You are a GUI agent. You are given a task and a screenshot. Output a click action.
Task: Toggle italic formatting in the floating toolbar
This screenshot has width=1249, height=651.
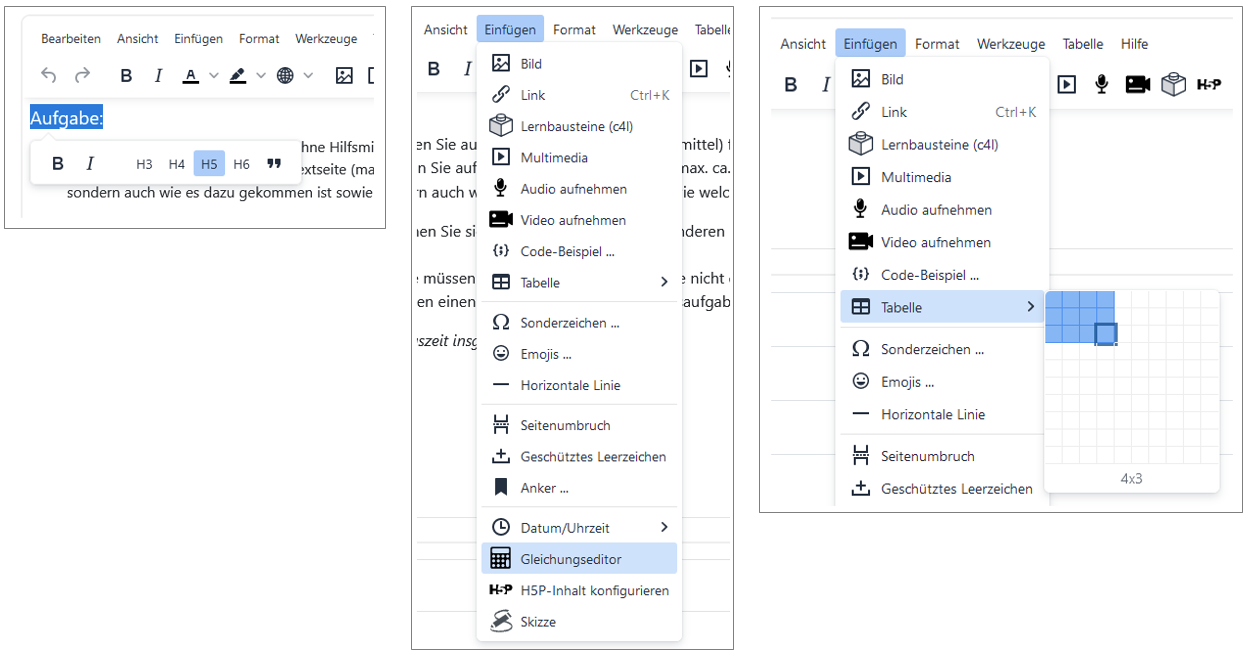coord(89,163)
